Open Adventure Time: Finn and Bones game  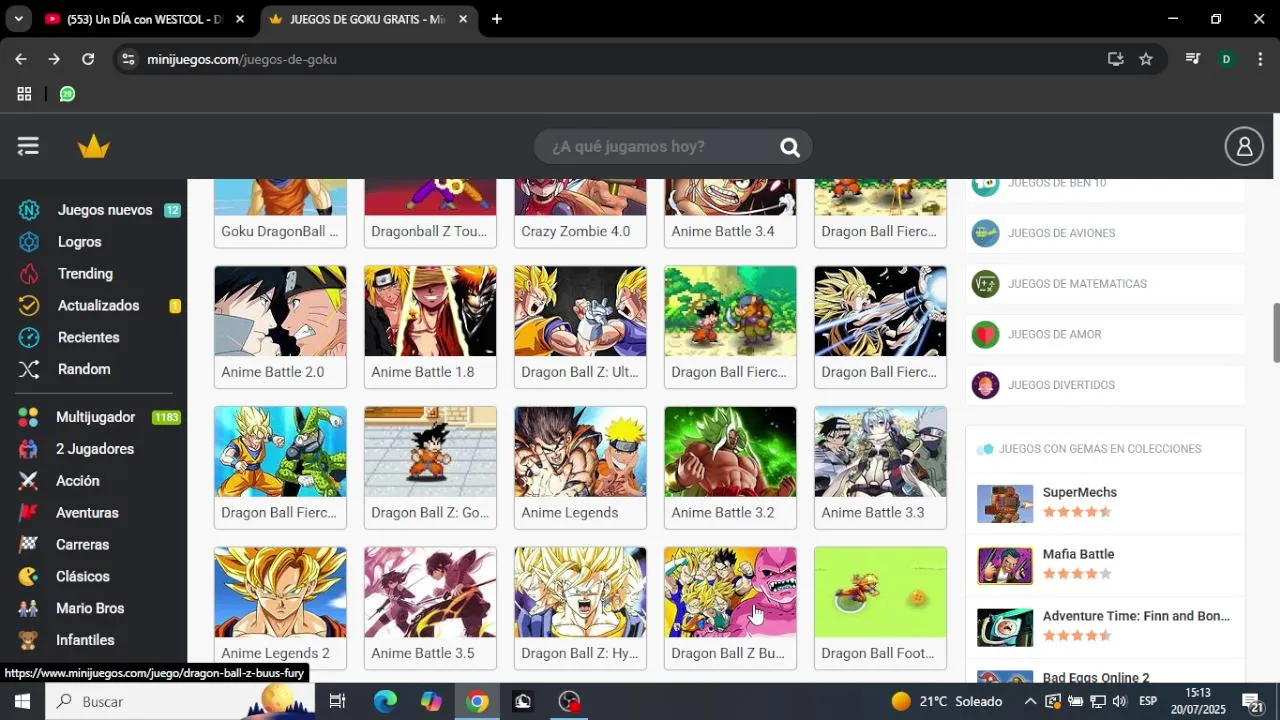pyautogui.click(x=1136, y=616)
